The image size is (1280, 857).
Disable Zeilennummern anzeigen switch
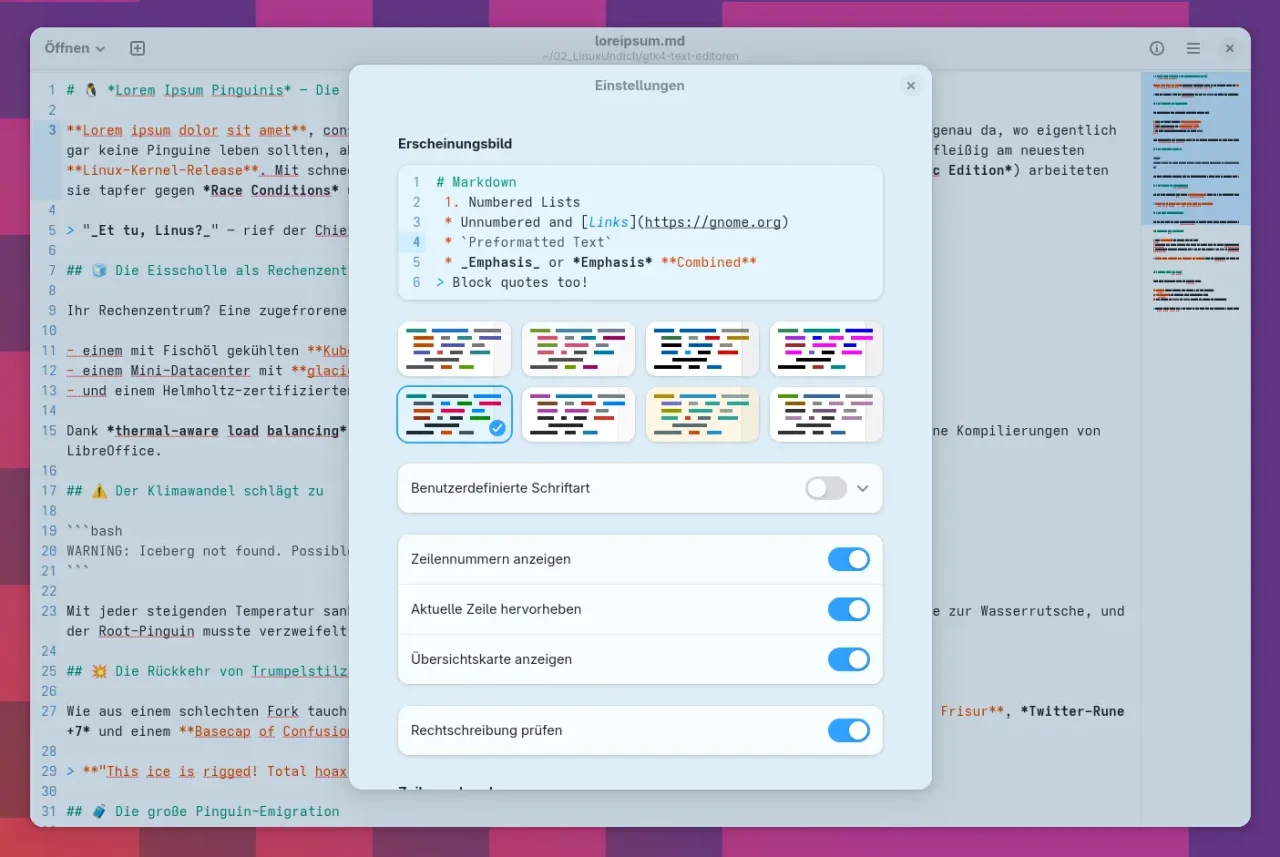pyautogui.click(x=848, y=559)
